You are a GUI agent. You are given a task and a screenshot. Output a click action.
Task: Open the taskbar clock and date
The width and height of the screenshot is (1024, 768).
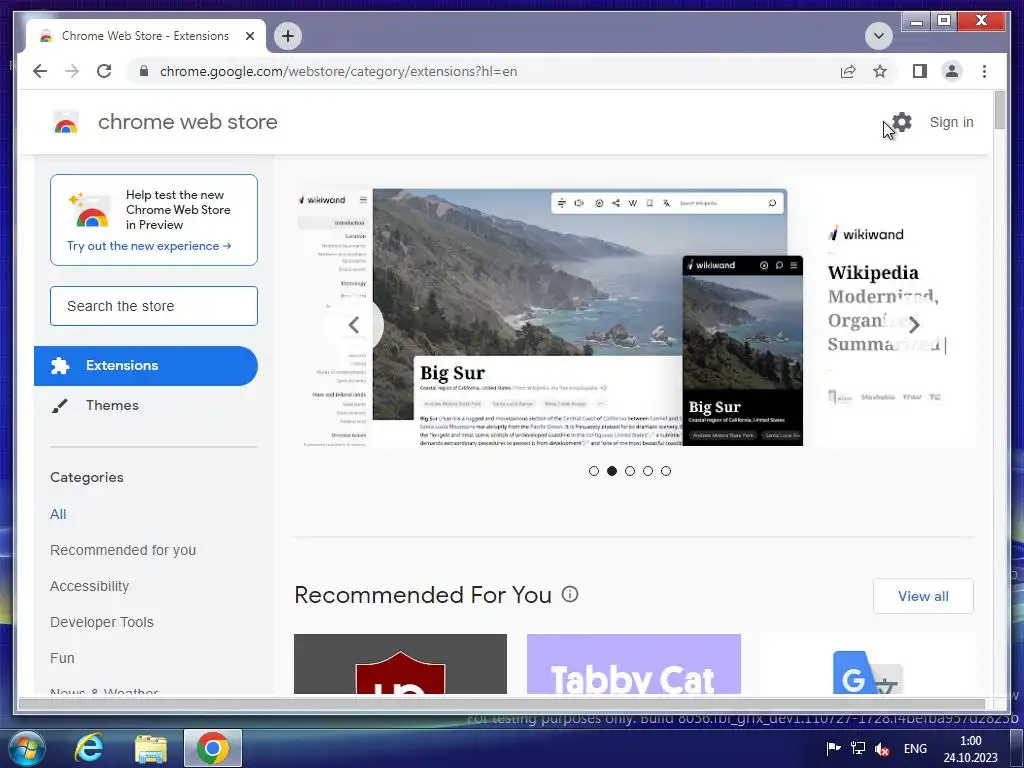coord(970,749)
